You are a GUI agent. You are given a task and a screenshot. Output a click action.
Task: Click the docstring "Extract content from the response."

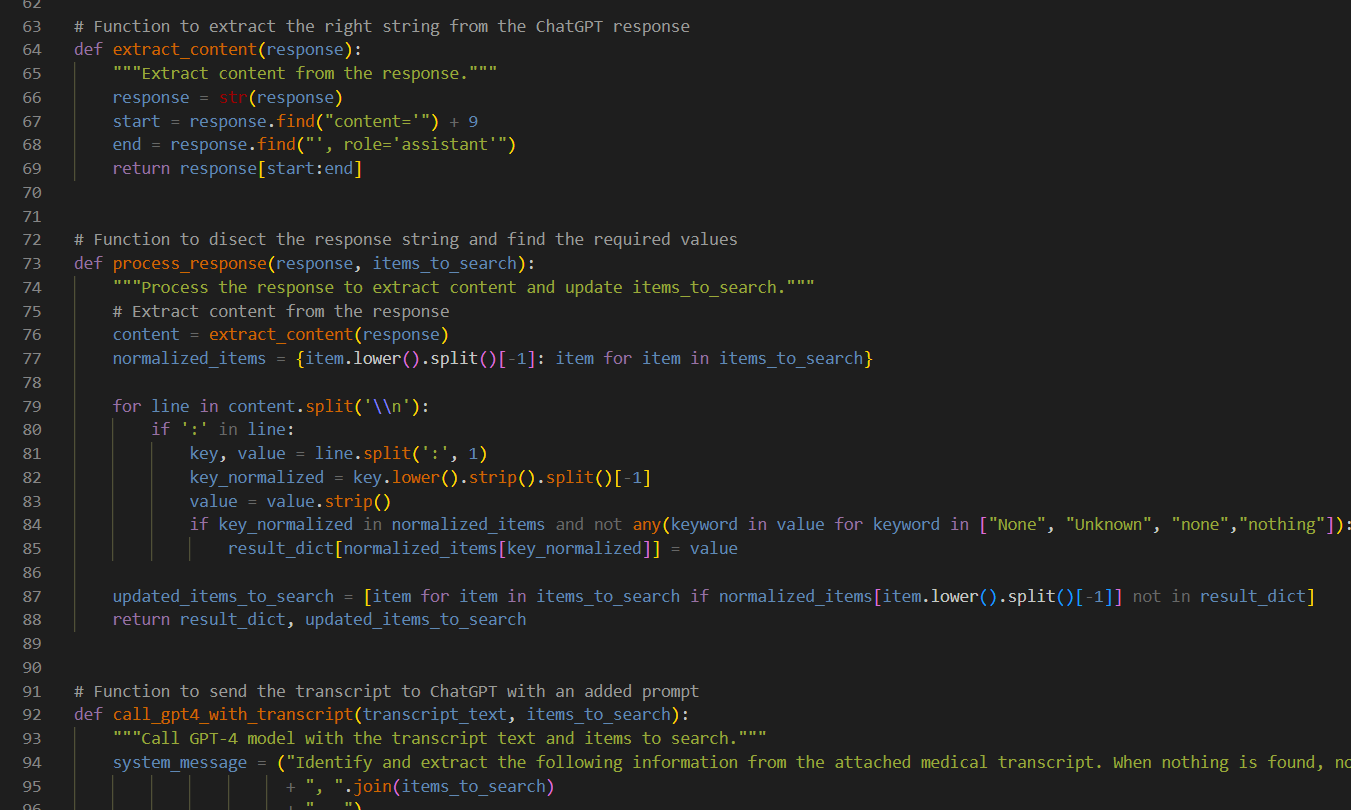click(x=305, y=74)
